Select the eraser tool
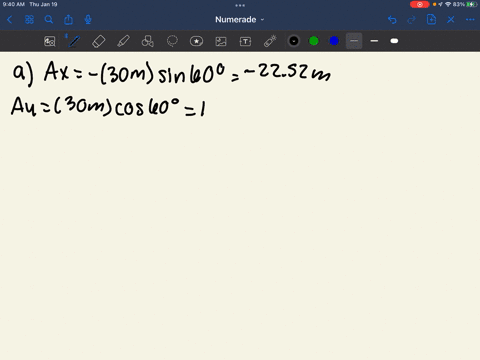 tap(99, 41)
